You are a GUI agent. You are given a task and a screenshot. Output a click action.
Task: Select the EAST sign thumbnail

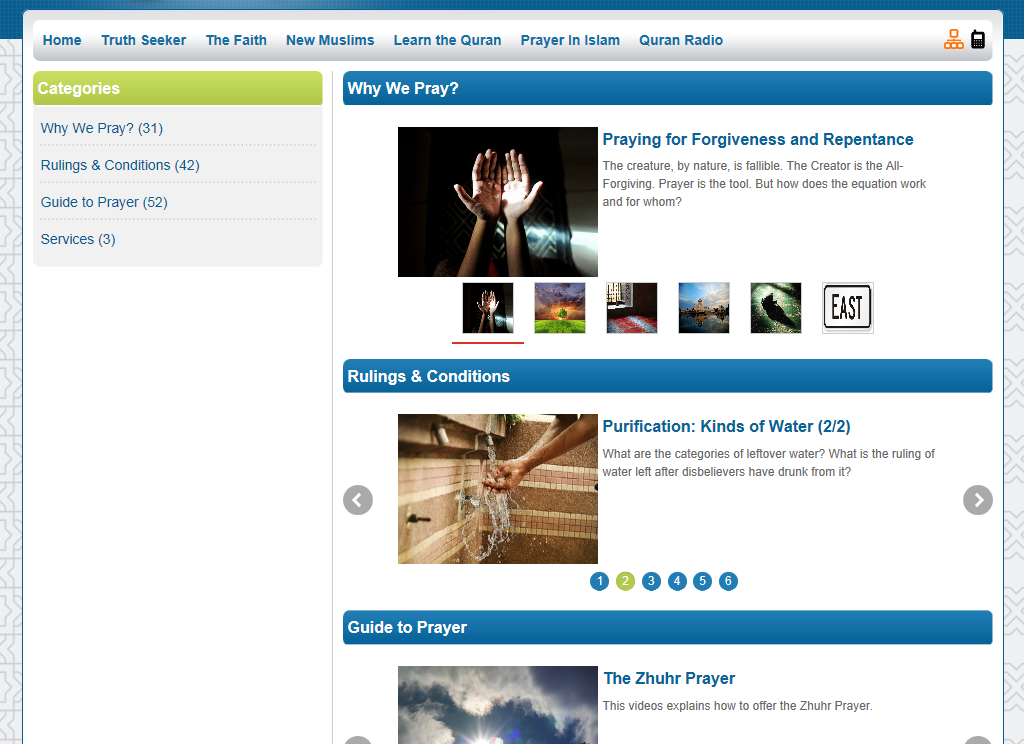[848, 308]
